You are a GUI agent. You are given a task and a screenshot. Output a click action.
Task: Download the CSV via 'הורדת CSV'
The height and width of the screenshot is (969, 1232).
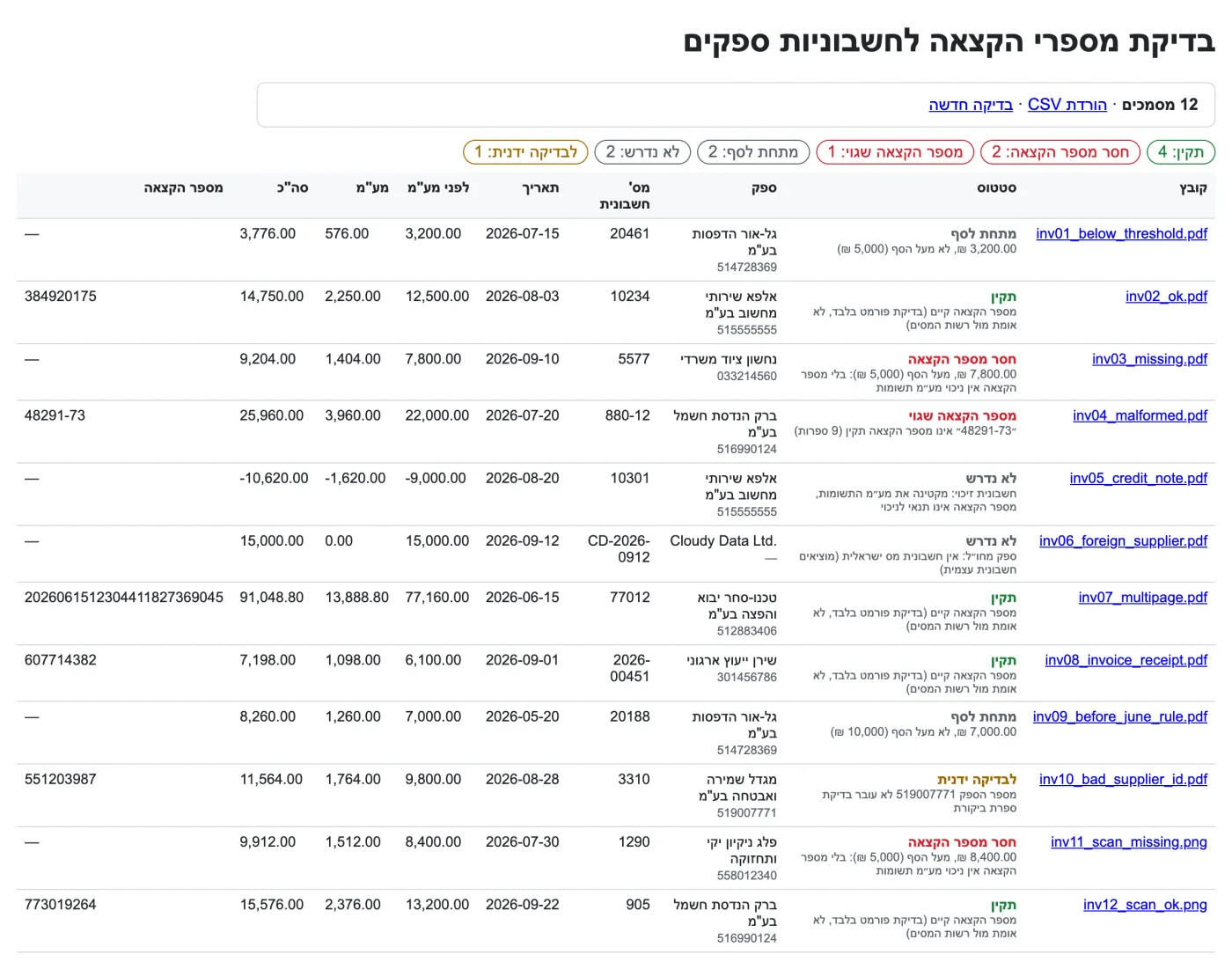coord(1067,105)
